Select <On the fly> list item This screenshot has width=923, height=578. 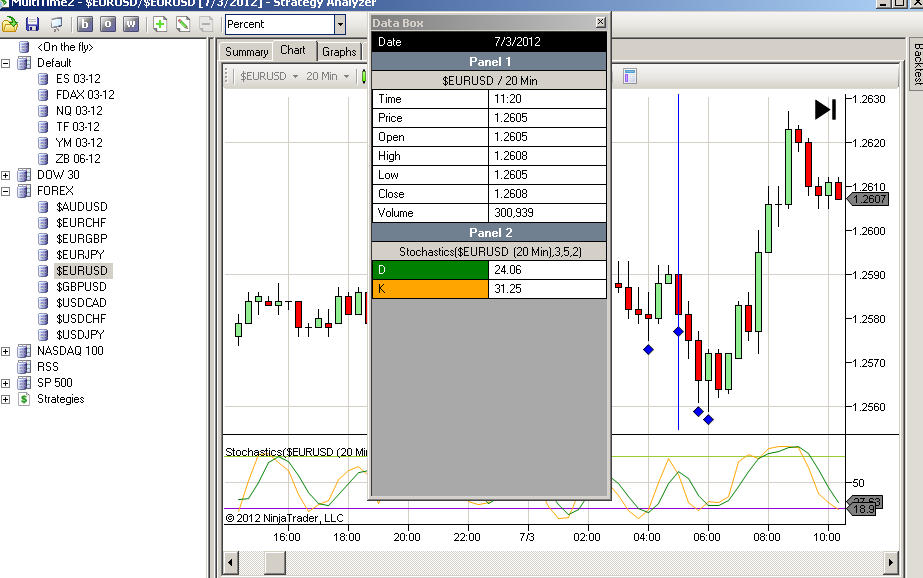[65, 47]
